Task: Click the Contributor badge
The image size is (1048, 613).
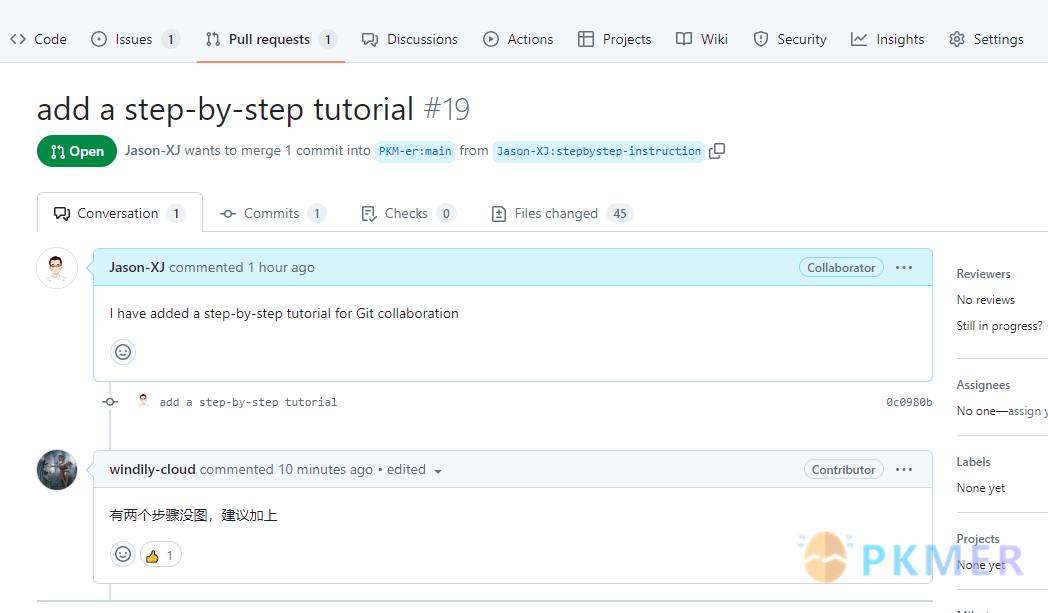Action: click(843, 469)
